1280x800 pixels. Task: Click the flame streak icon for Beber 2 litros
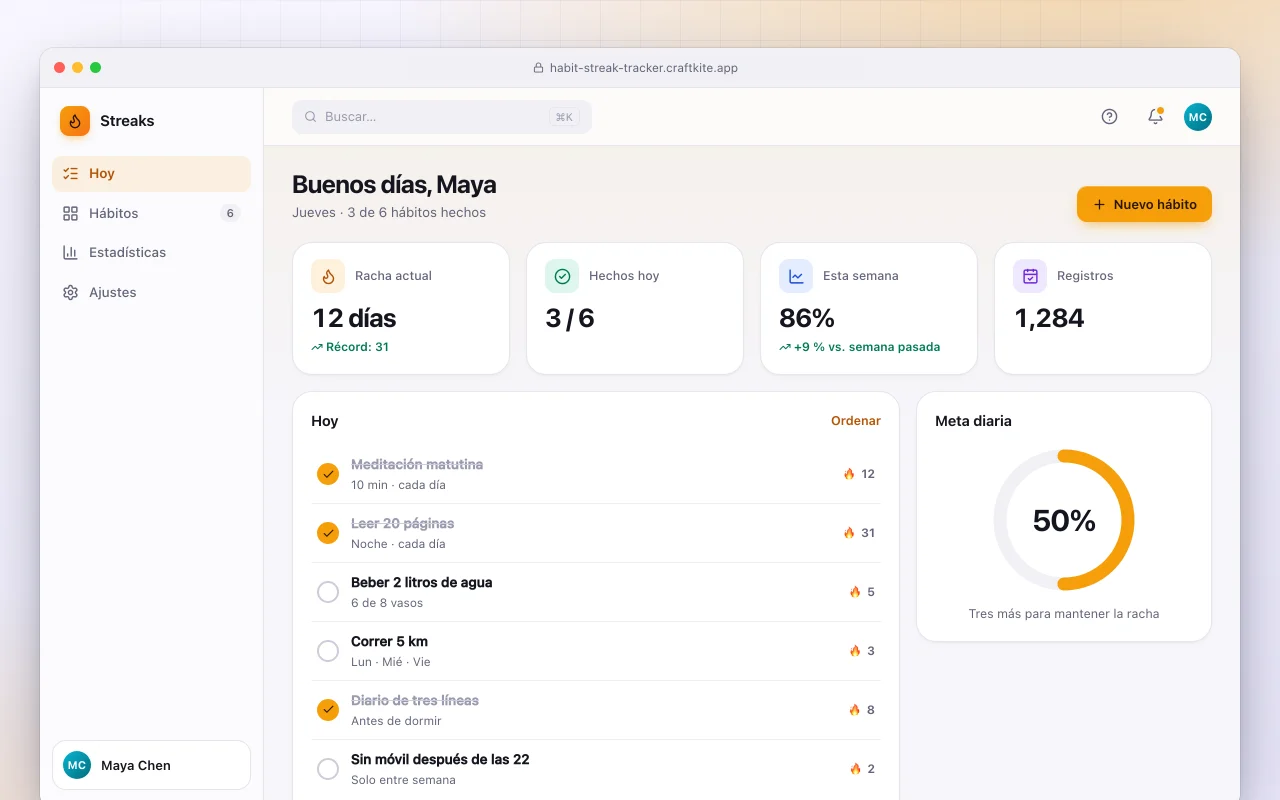click(x=855, y=592)
